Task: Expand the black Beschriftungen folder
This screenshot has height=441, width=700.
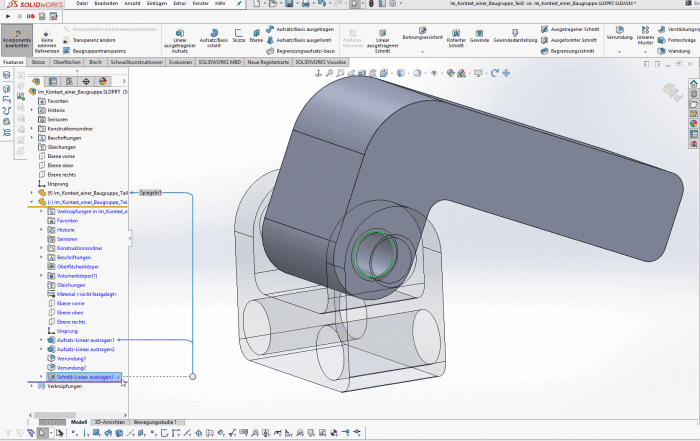Action: point(32,138)
